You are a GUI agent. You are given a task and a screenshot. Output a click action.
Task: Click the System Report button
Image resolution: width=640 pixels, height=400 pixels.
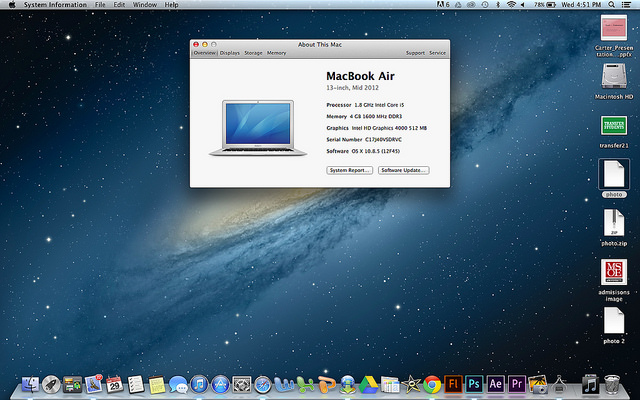click(x=349, y=170)
